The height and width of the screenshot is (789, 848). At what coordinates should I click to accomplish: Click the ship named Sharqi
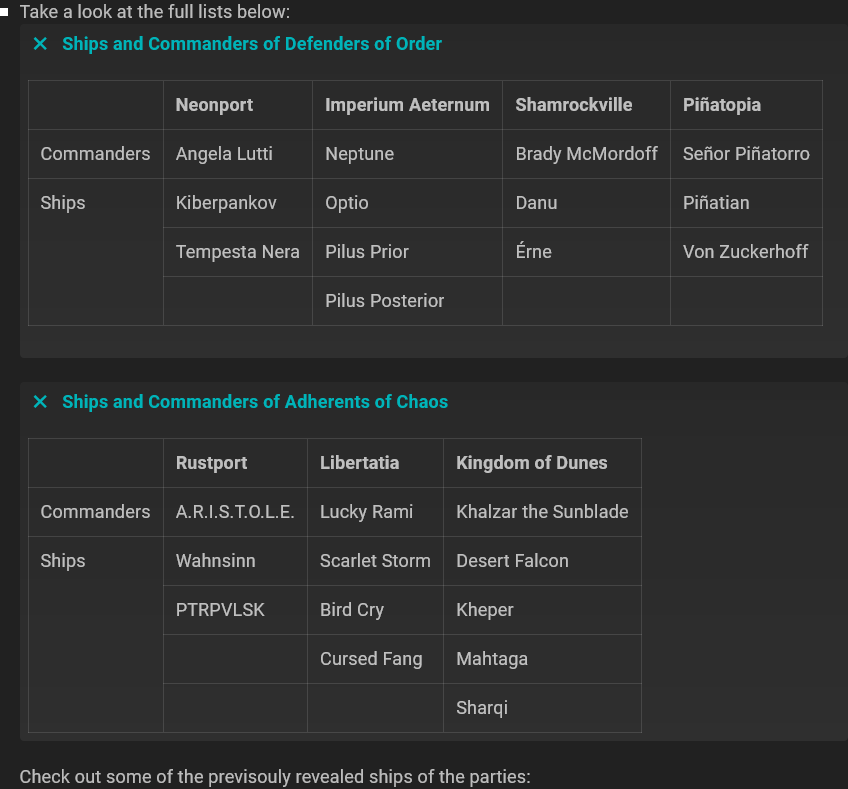(481, 707)
